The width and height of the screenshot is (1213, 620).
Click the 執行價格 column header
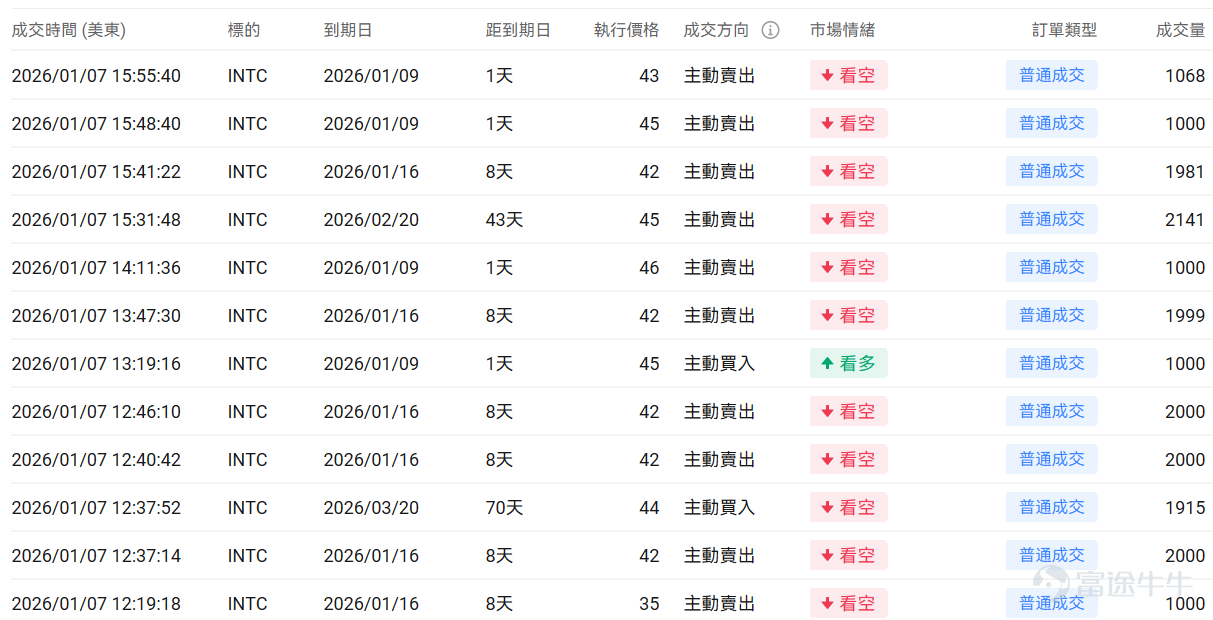point(627,30)
